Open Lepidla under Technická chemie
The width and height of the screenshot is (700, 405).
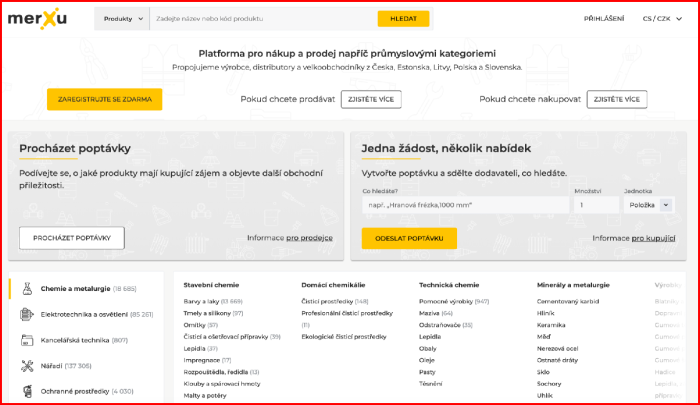coord(430,337)
